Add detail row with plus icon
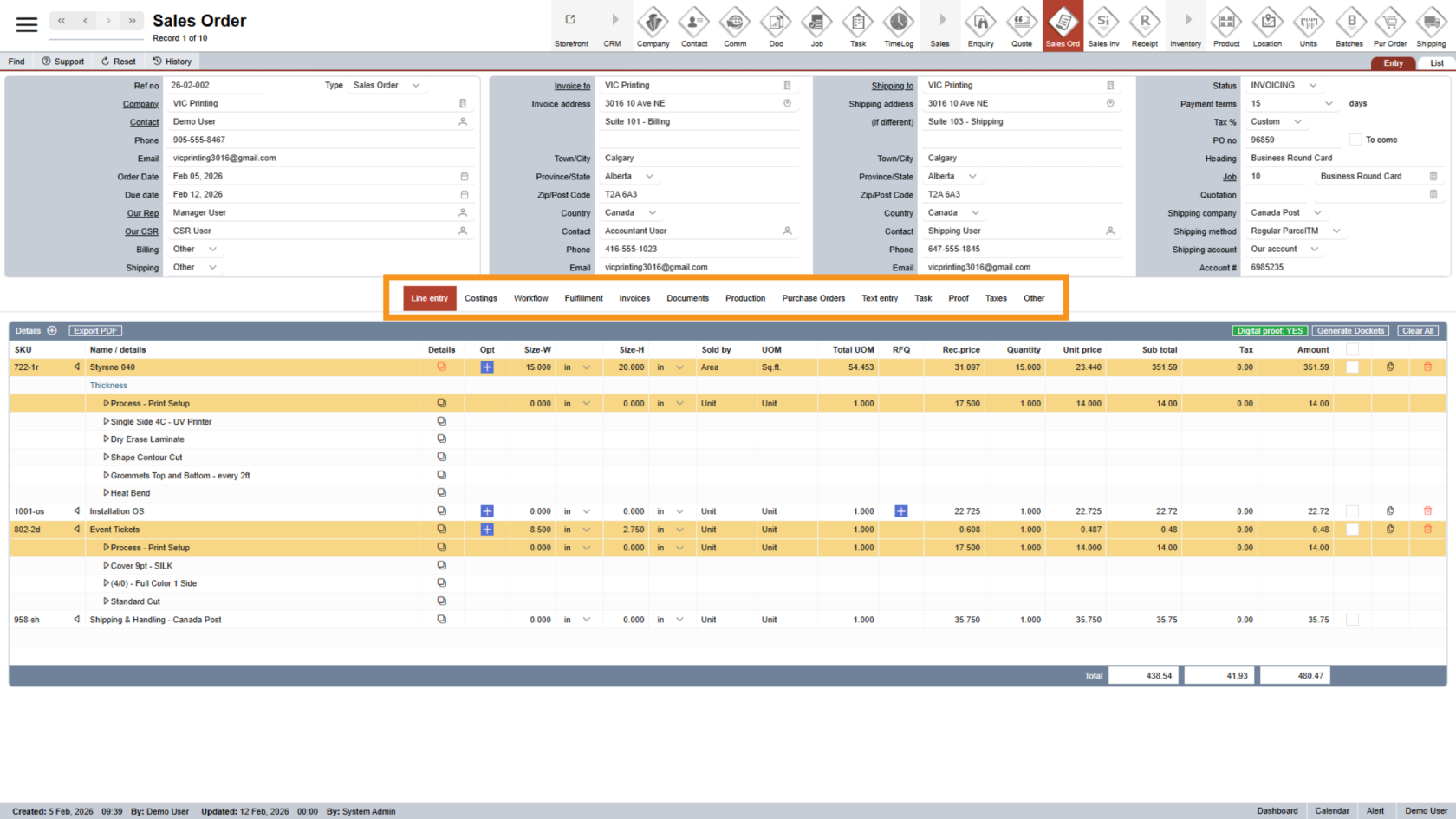The height and width of the screenshot is (819, 1456). click(x=52, y=331)
